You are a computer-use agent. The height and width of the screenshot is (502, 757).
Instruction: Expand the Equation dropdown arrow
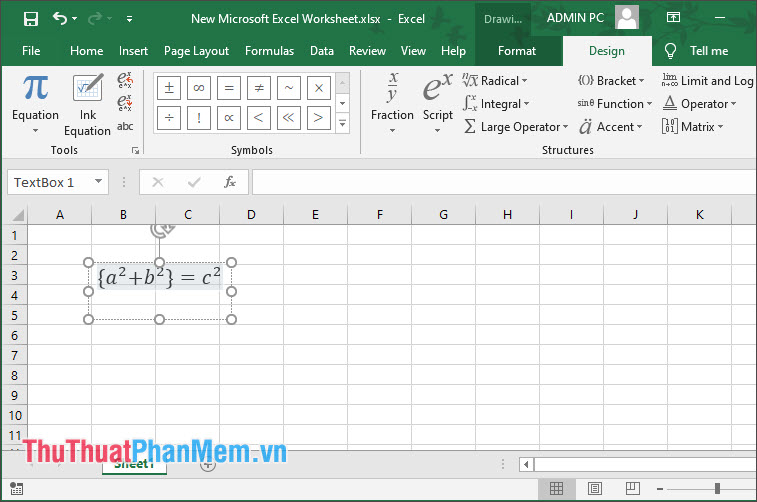coord(35,131)
